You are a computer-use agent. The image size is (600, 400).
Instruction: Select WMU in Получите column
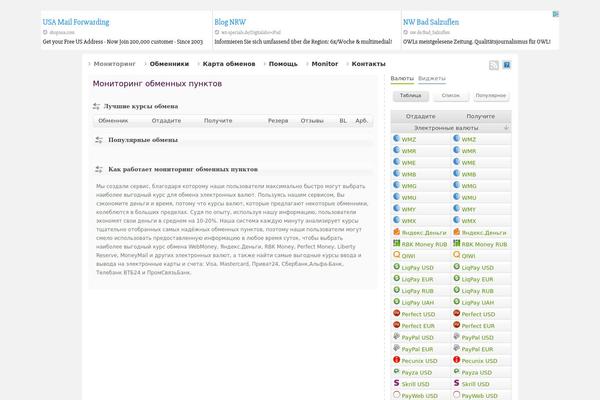(469, 198)
